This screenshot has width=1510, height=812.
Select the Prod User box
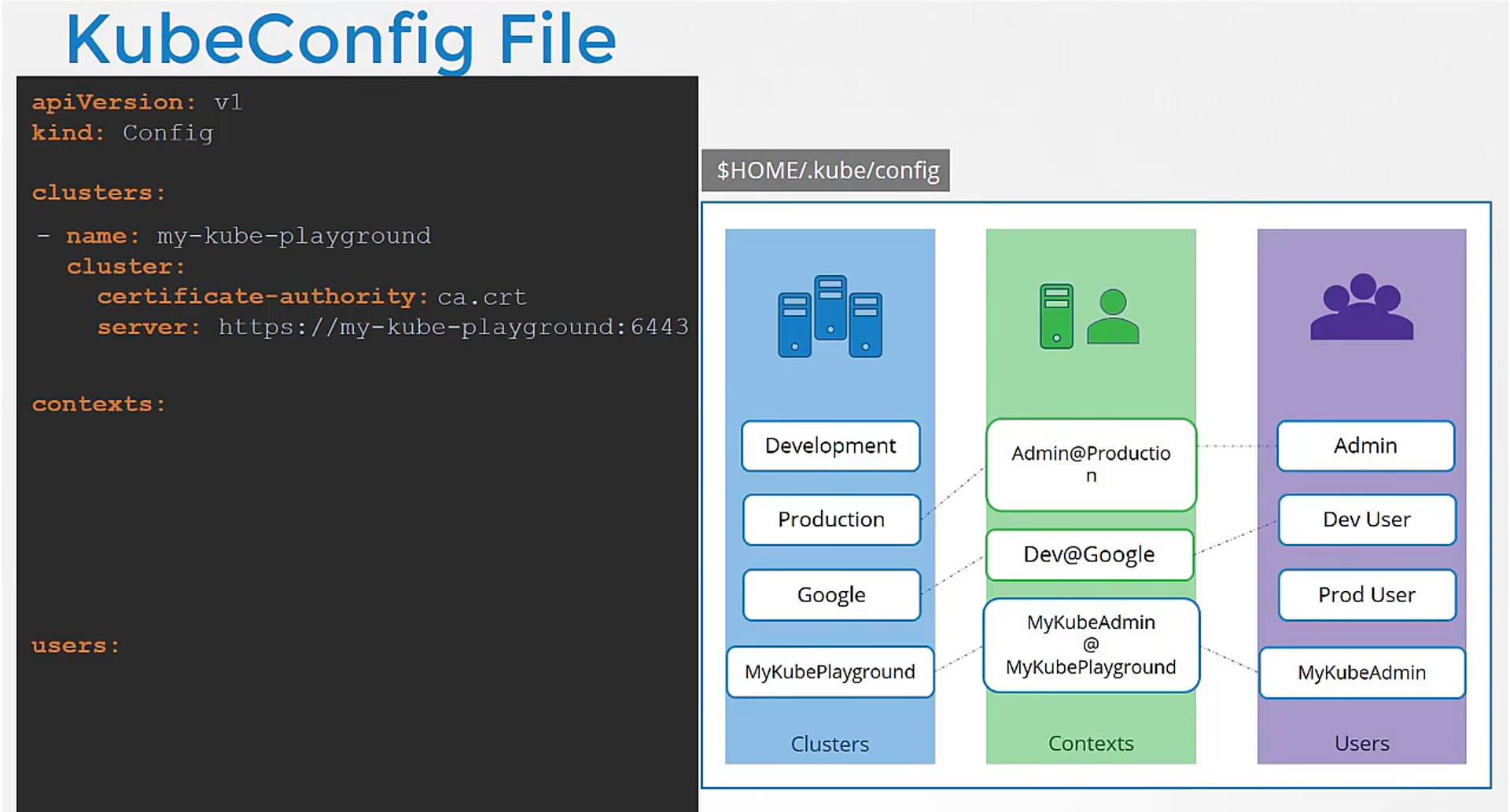(1367, 595)
